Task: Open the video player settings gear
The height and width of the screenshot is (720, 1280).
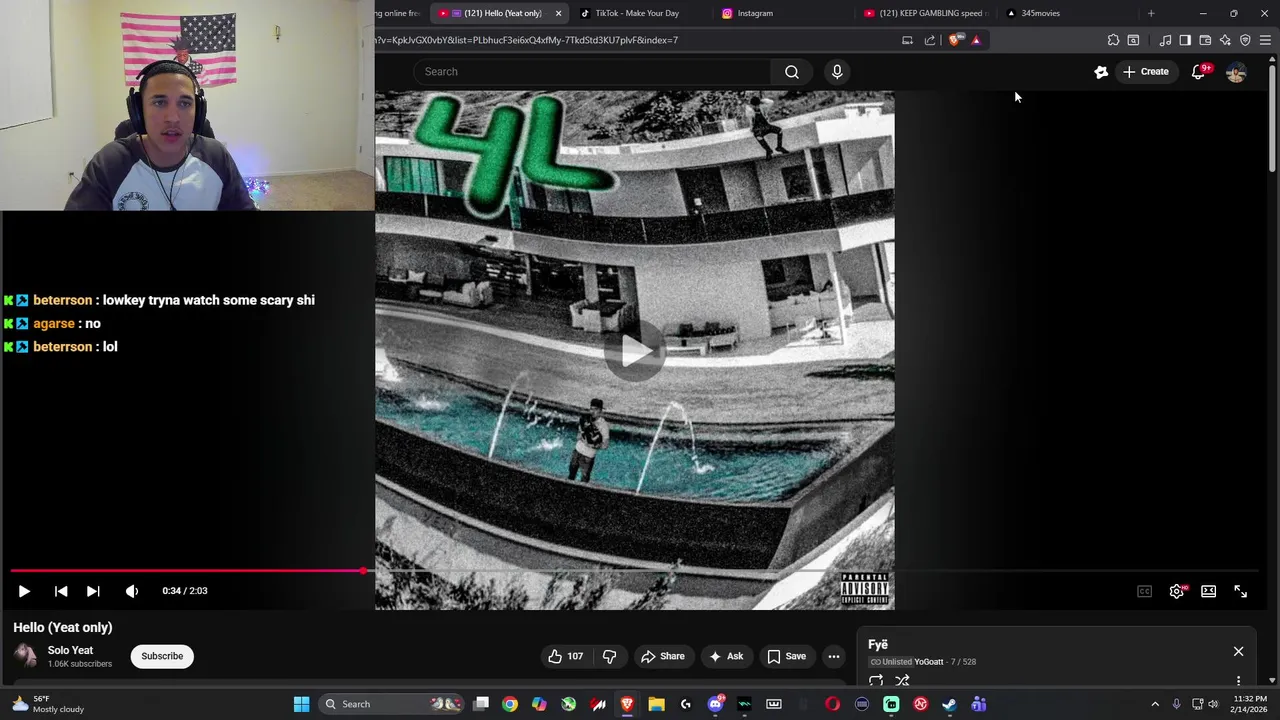Action: [x=1177, y=591]
